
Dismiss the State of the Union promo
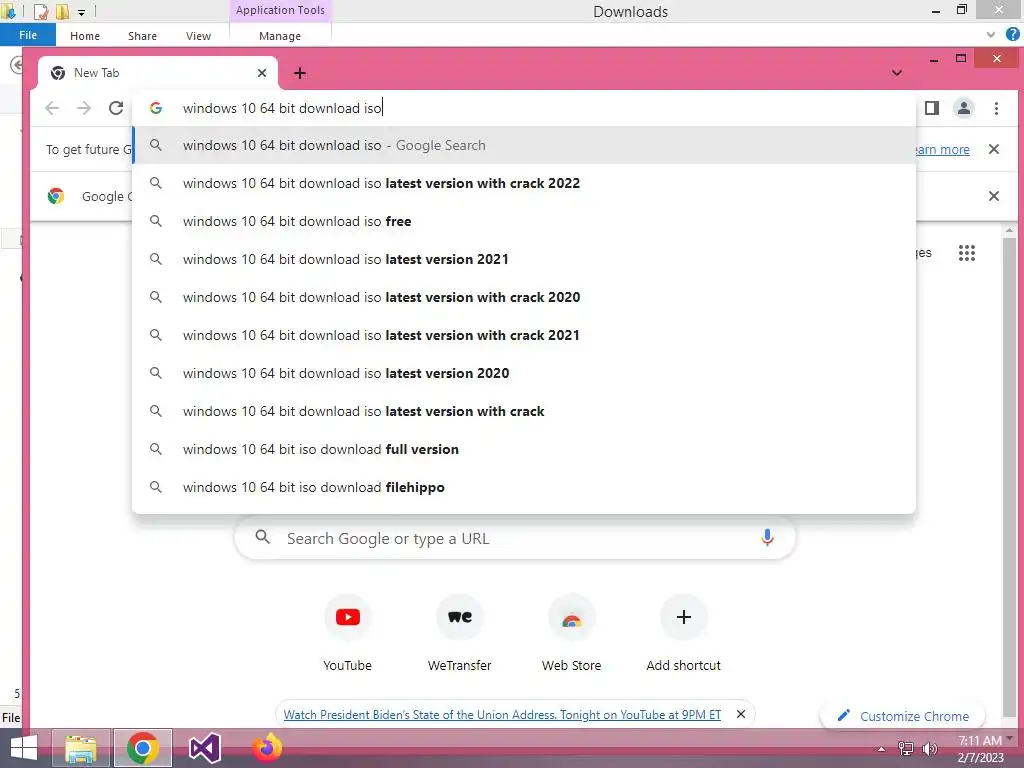[x=741, y=714]
